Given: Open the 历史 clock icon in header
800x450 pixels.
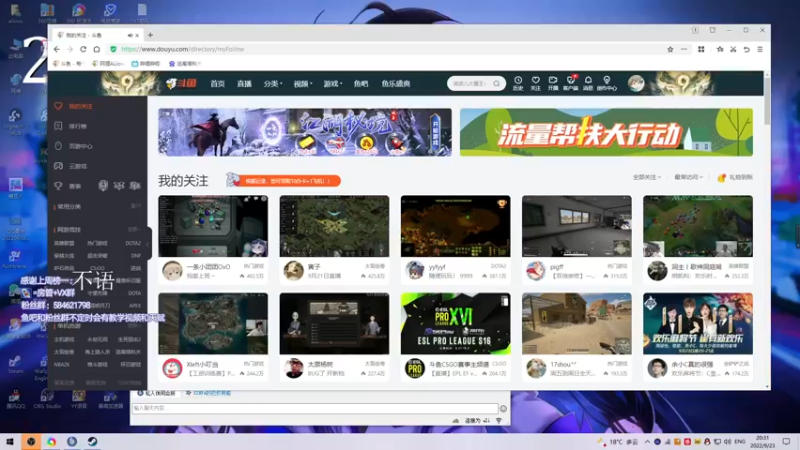Looking at the screenshot, I should click(x=518, y=83).
